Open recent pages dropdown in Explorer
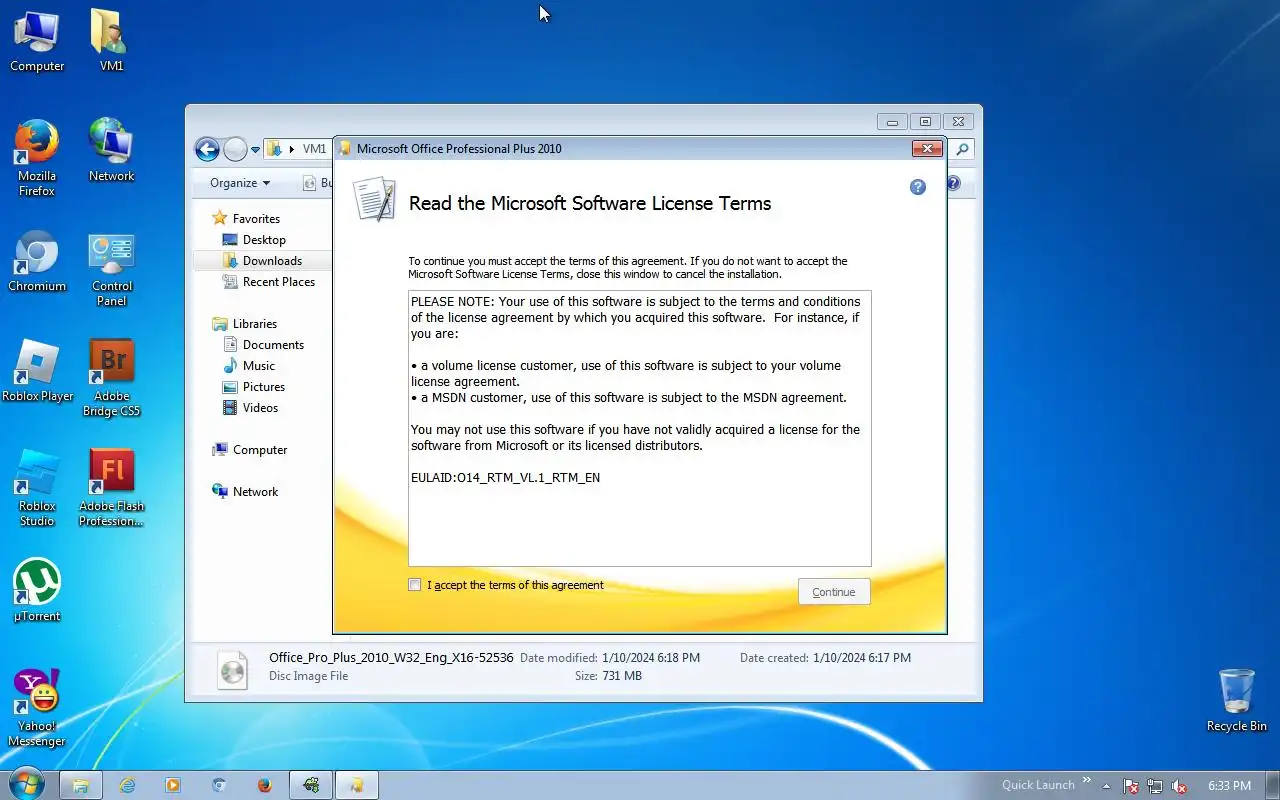The width and height of the screenshot is (1280, 800). click(255, 150)
